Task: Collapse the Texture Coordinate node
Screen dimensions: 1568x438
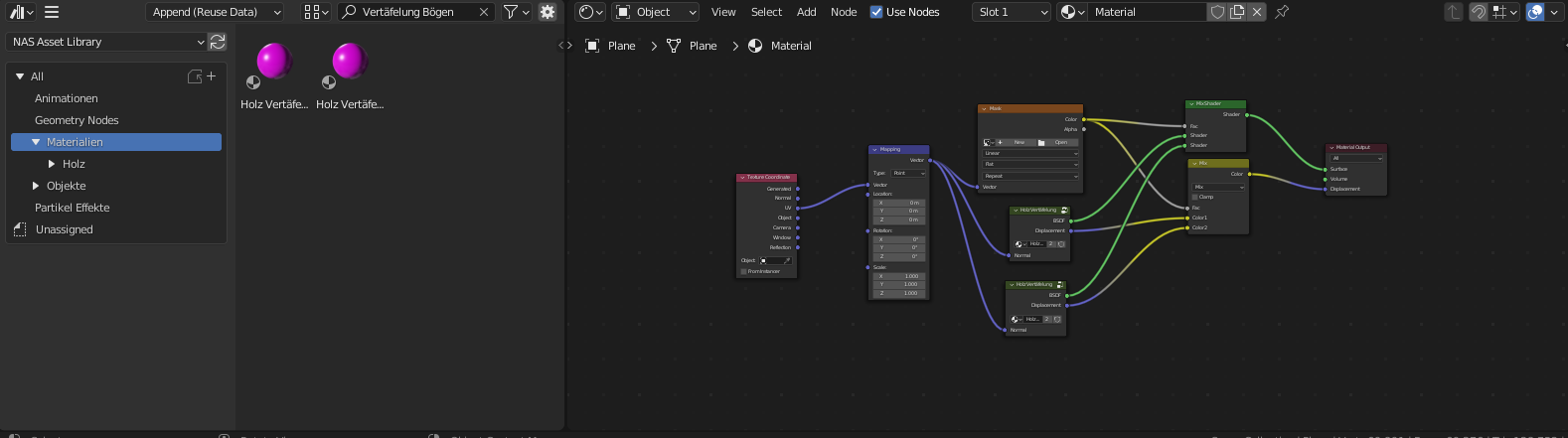Action: [x=742, y=177]
